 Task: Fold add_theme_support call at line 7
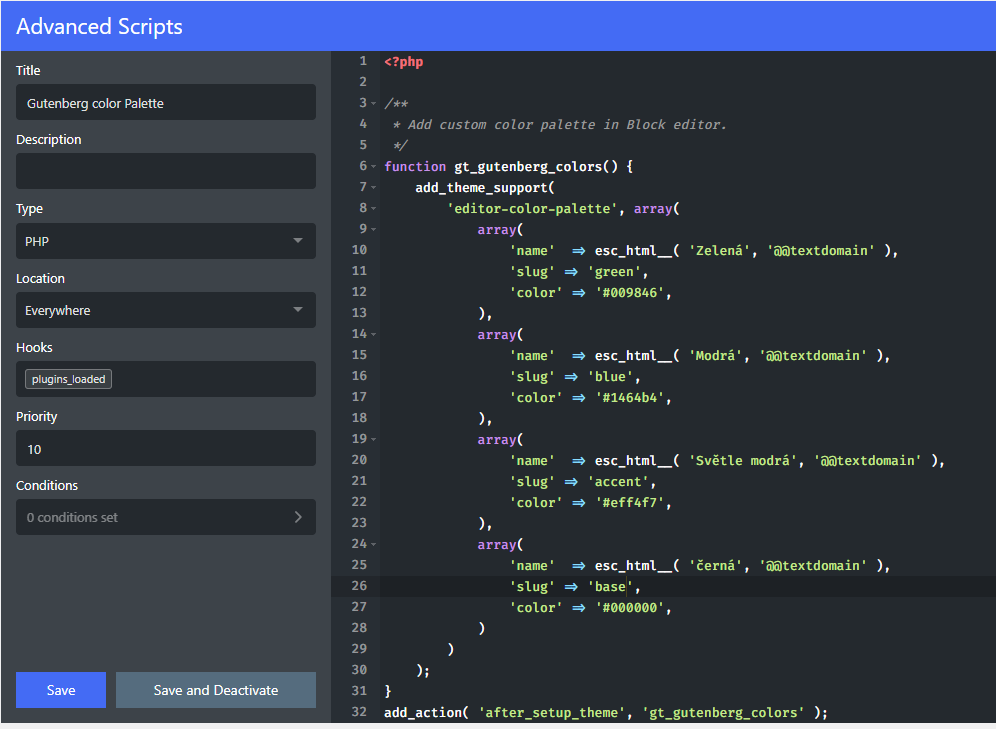[374, 187]
